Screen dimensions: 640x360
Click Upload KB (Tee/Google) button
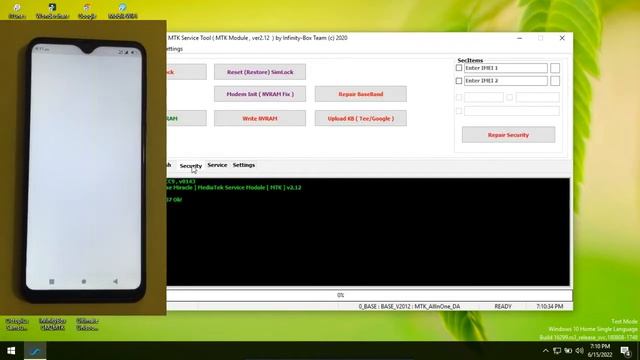click(361, 118)
